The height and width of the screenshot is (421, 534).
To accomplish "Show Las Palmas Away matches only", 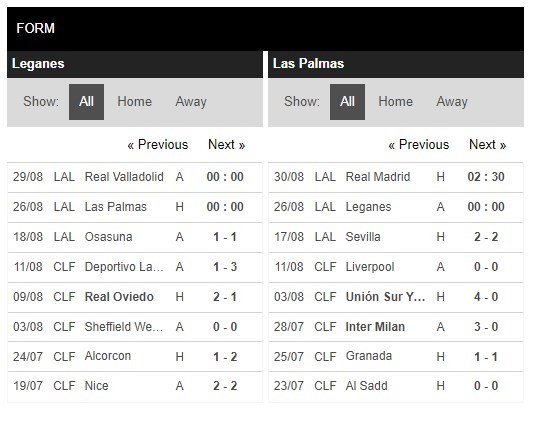I will click(x=452, y=102).
